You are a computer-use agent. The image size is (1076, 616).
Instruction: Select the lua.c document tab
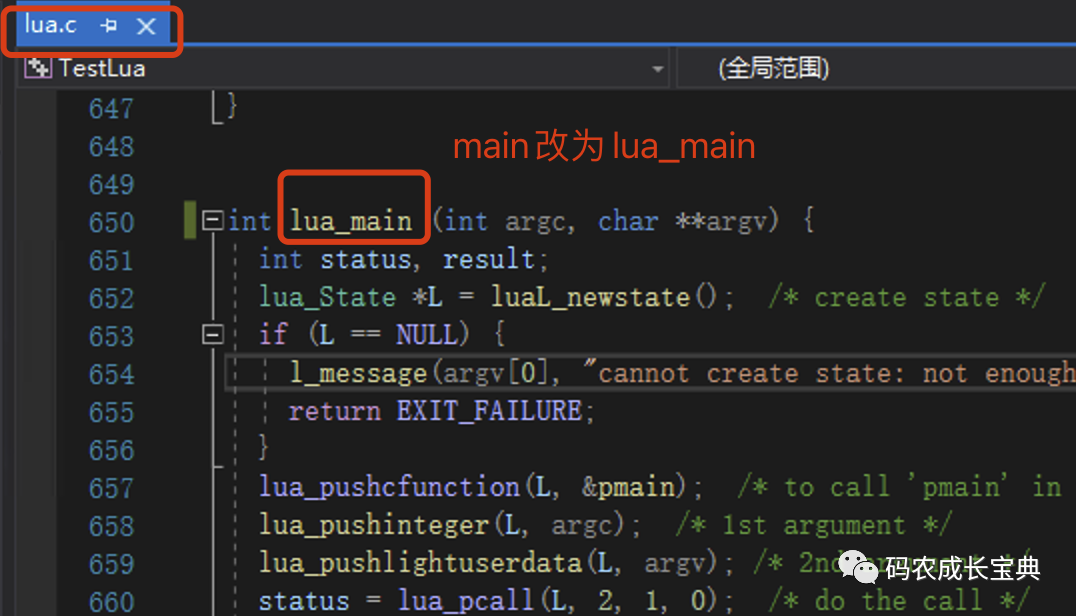tap(50, 26)
